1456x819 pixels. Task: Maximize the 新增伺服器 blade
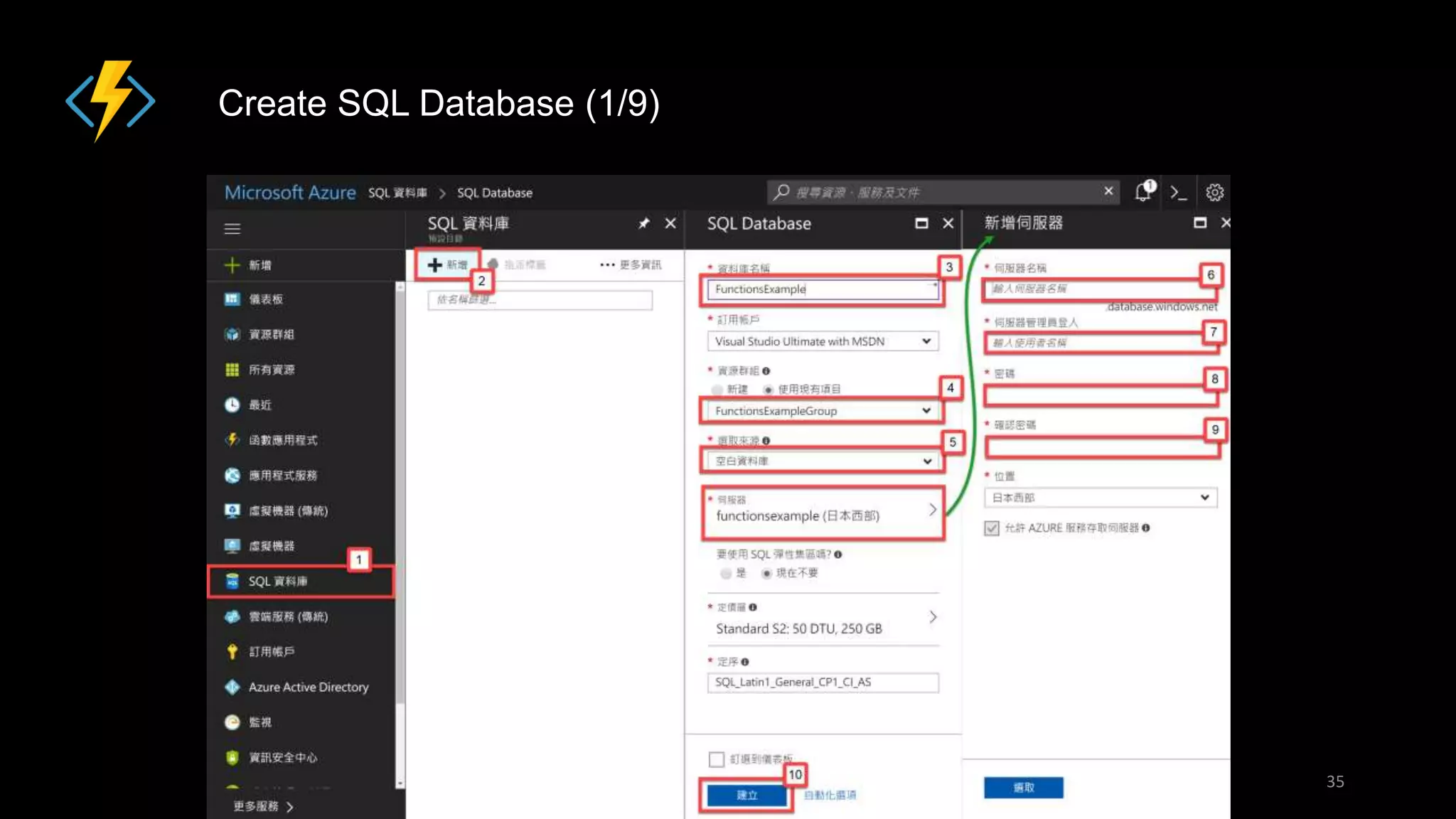pyautogui.click(x=1200, y=223)
